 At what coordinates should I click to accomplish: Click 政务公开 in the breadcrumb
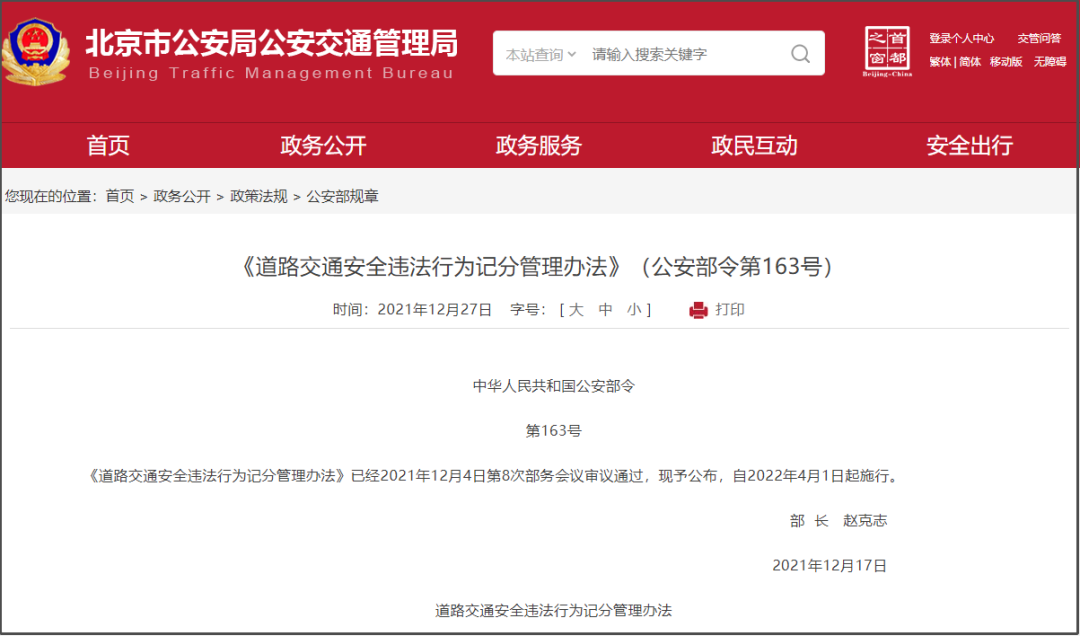click(182, 196)
